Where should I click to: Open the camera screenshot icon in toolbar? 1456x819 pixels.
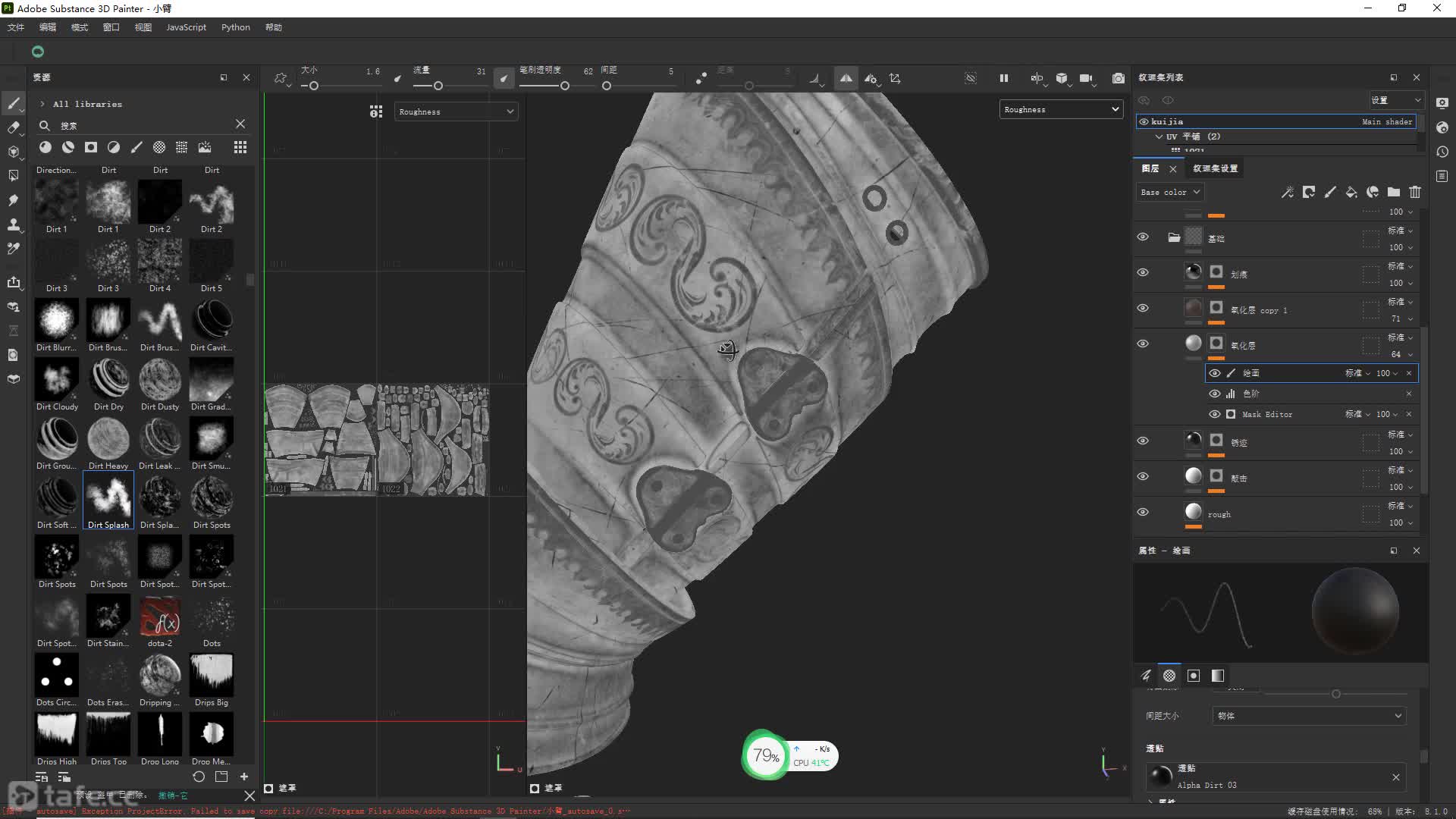pos(1119,78)
